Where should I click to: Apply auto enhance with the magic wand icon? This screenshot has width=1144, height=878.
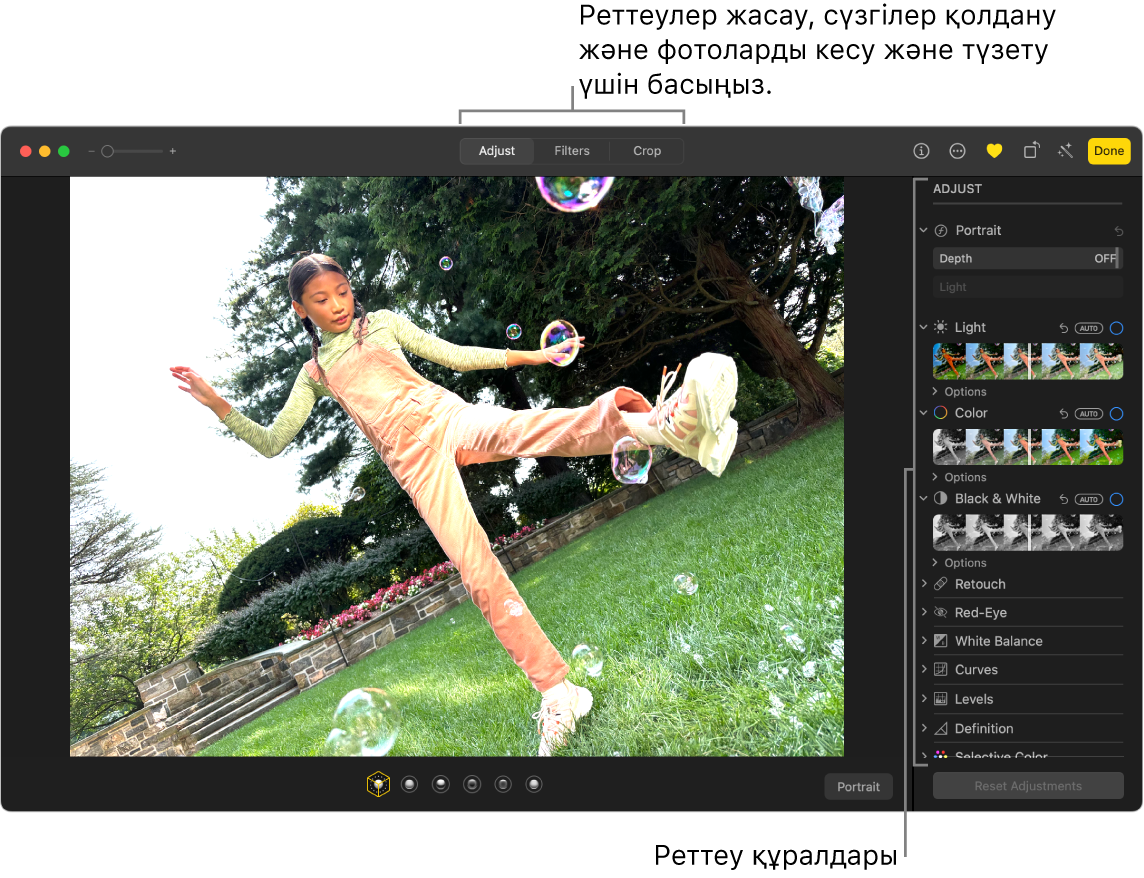[1065, 151]
